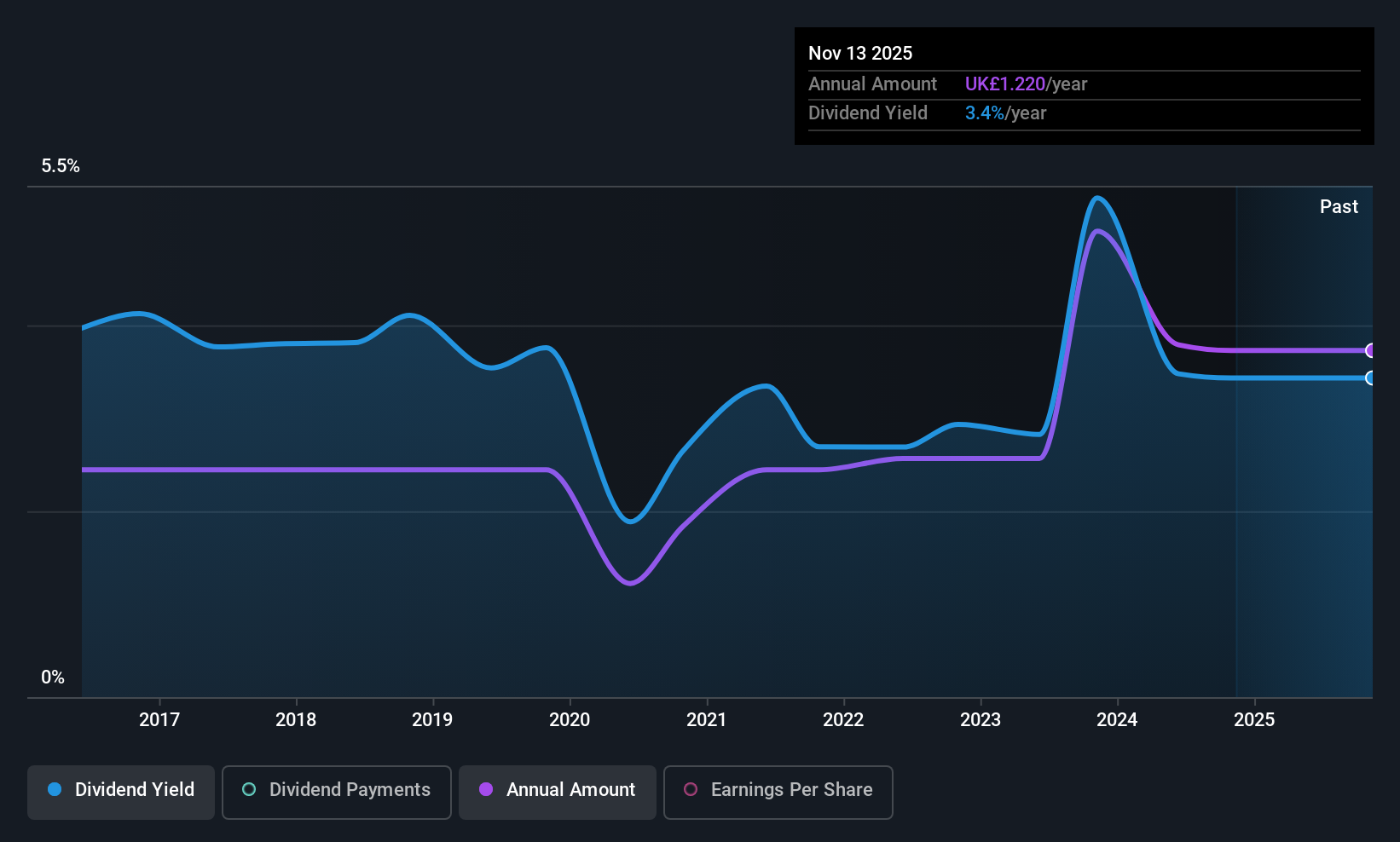Click the pink Earnings Per Share circle icon
This screenshot has height=842, width=1400.
coord(691,790)
